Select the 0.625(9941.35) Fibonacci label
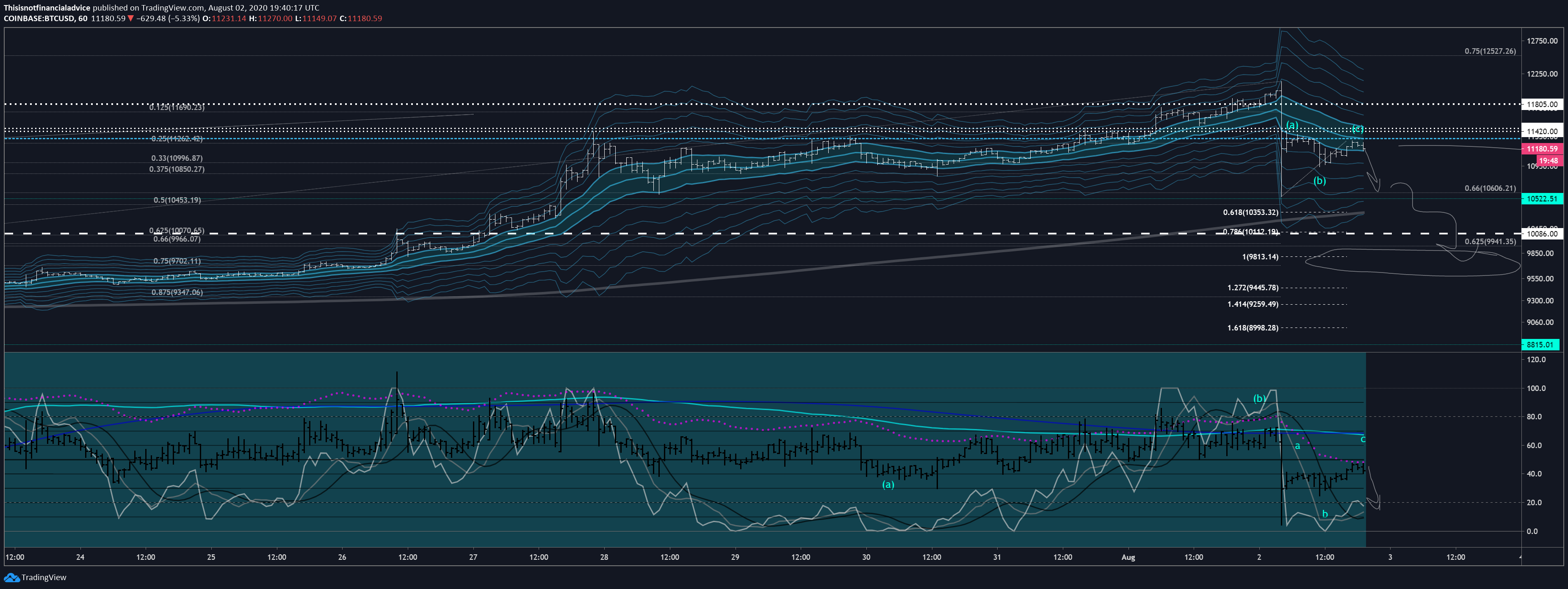Image resolution: width=1568 pixels, height=589 pixels. coord(1490,242)
